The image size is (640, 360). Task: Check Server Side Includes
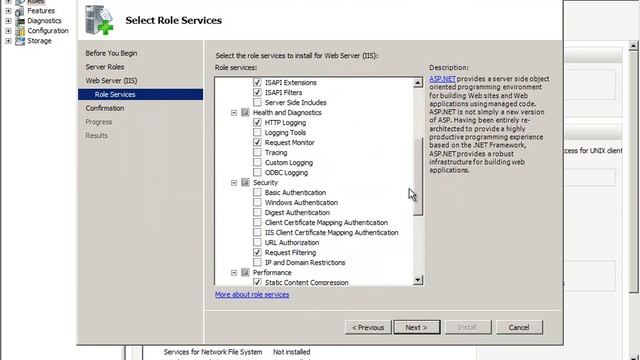[257, 102]
